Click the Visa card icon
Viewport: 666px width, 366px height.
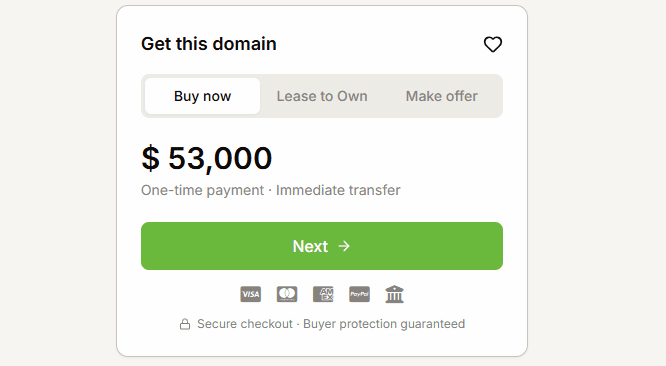pyautogui.click(x=251, y=294)
